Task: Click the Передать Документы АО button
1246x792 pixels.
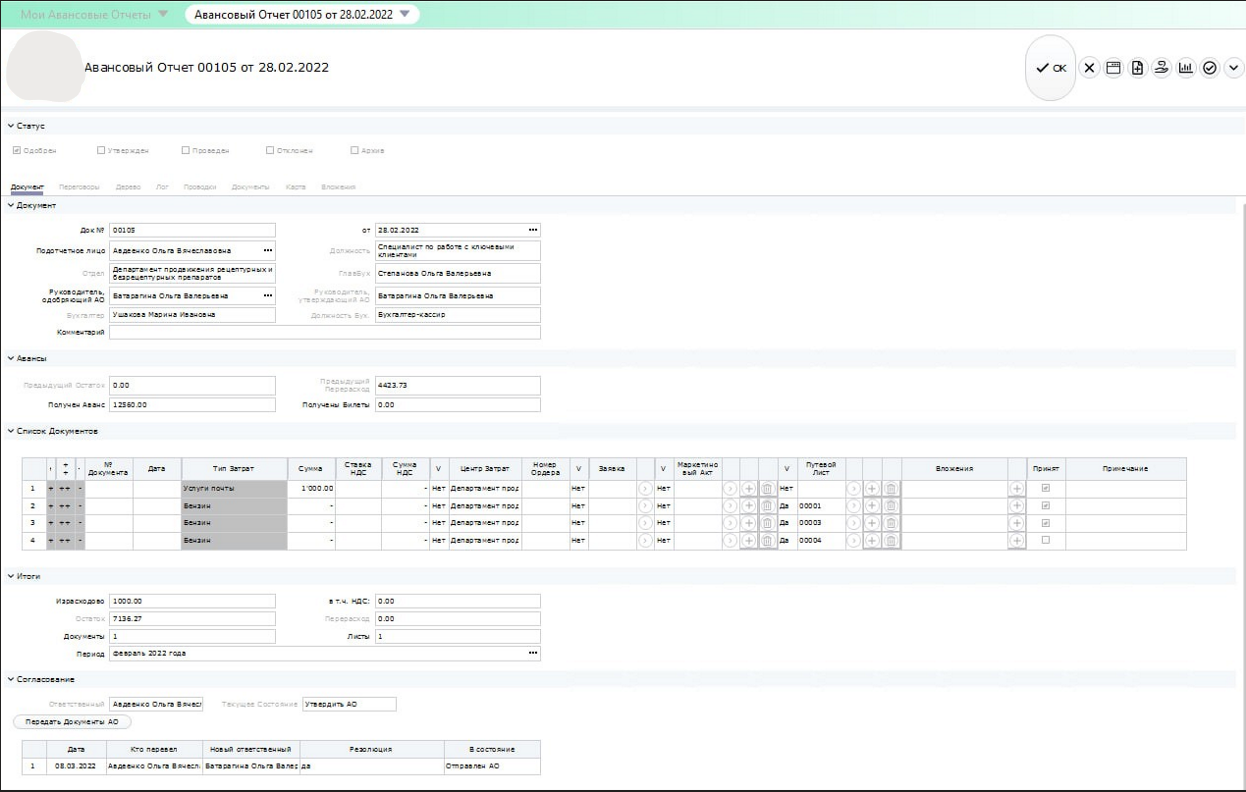Action: [x=72, y=721]
